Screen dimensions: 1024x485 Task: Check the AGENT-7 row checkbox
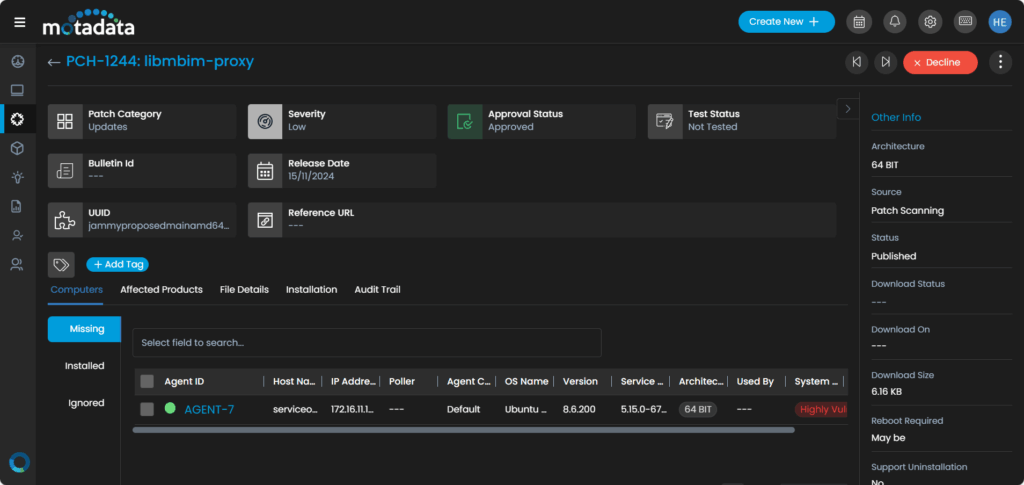click(147, 409)
